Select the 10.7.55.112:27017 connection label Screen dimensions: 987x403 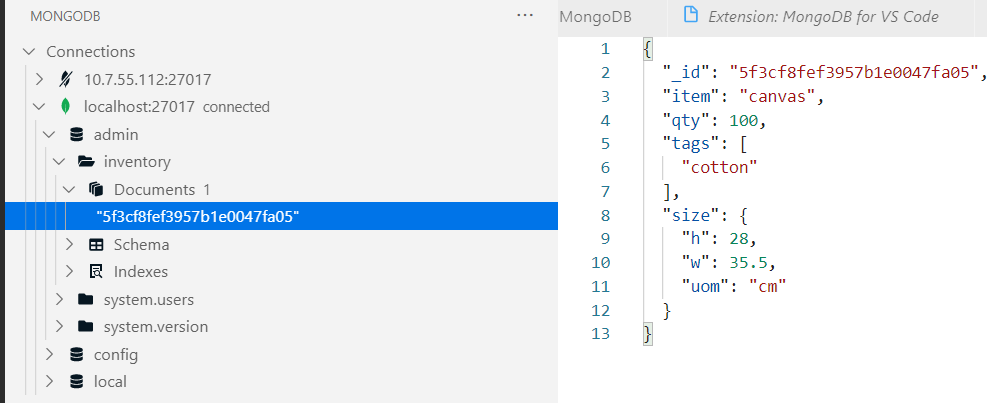coord(148,80)
